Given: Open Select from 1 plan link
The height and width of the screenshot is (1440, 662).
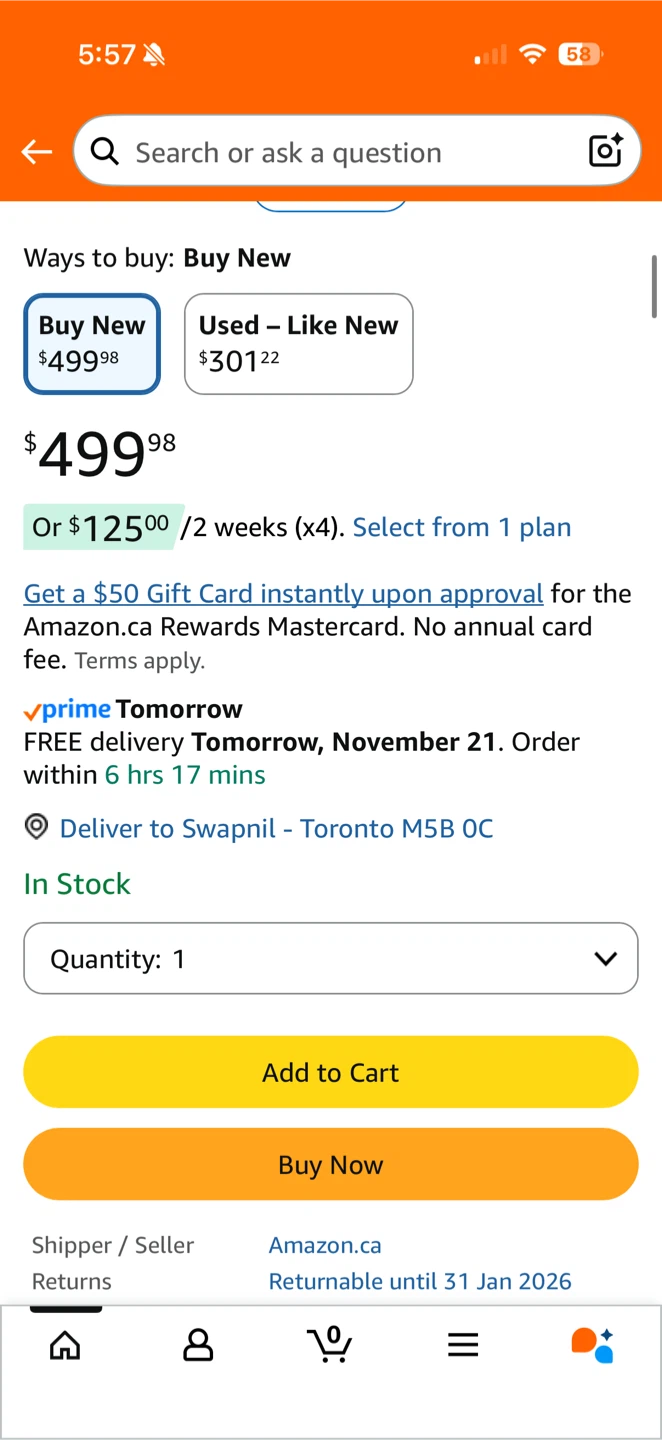Looking at the screenshot, I should 462,527.
